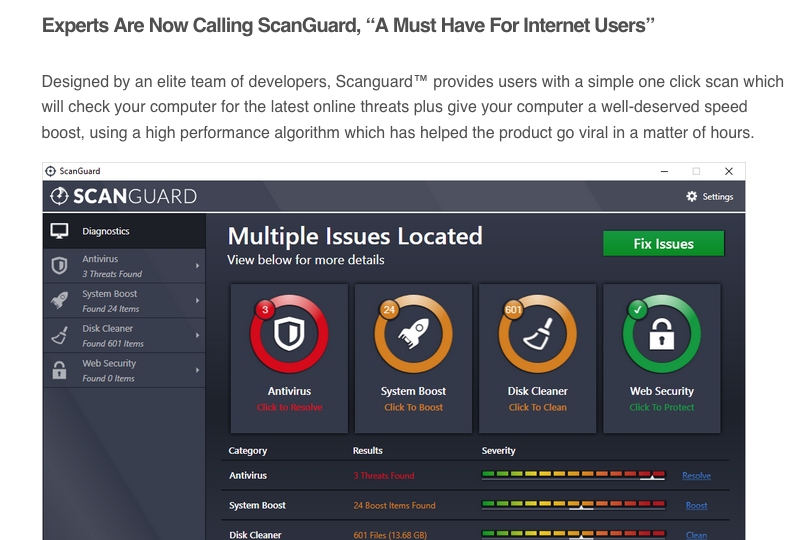Click the System Boost severity meter bar
The image size is (792, 540).
[x=573, y=505]
